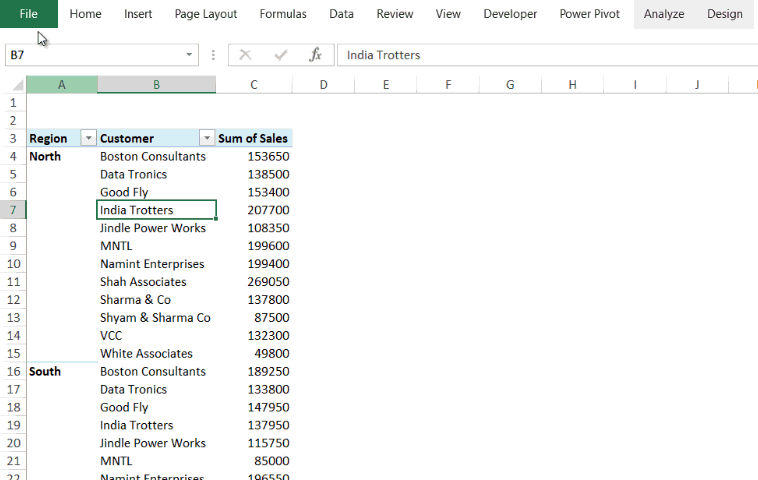Select India Trotters in row 19

[157, 425]
